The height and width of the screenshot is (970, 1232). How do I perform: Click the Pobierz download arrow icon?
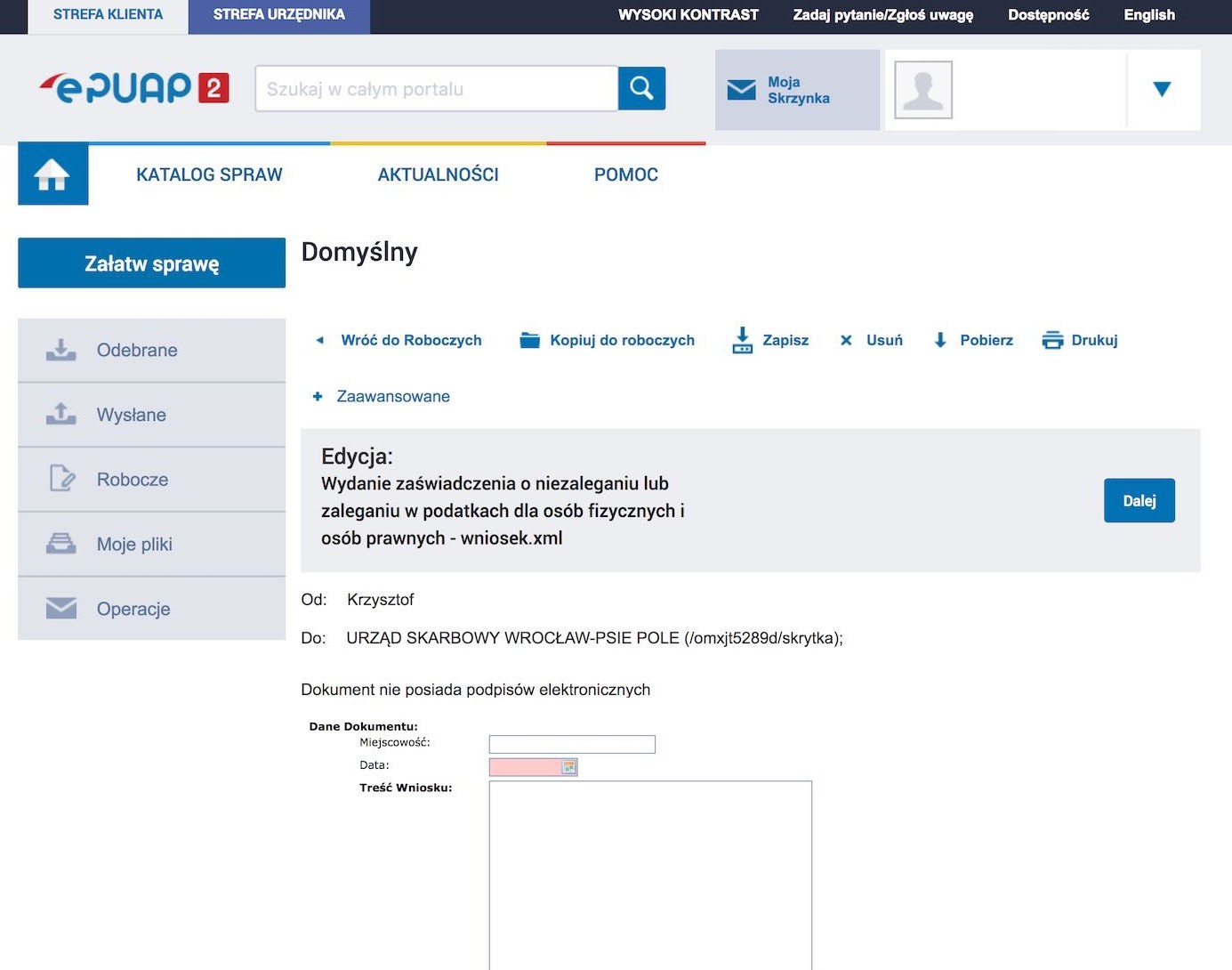[x=940, y=340]
